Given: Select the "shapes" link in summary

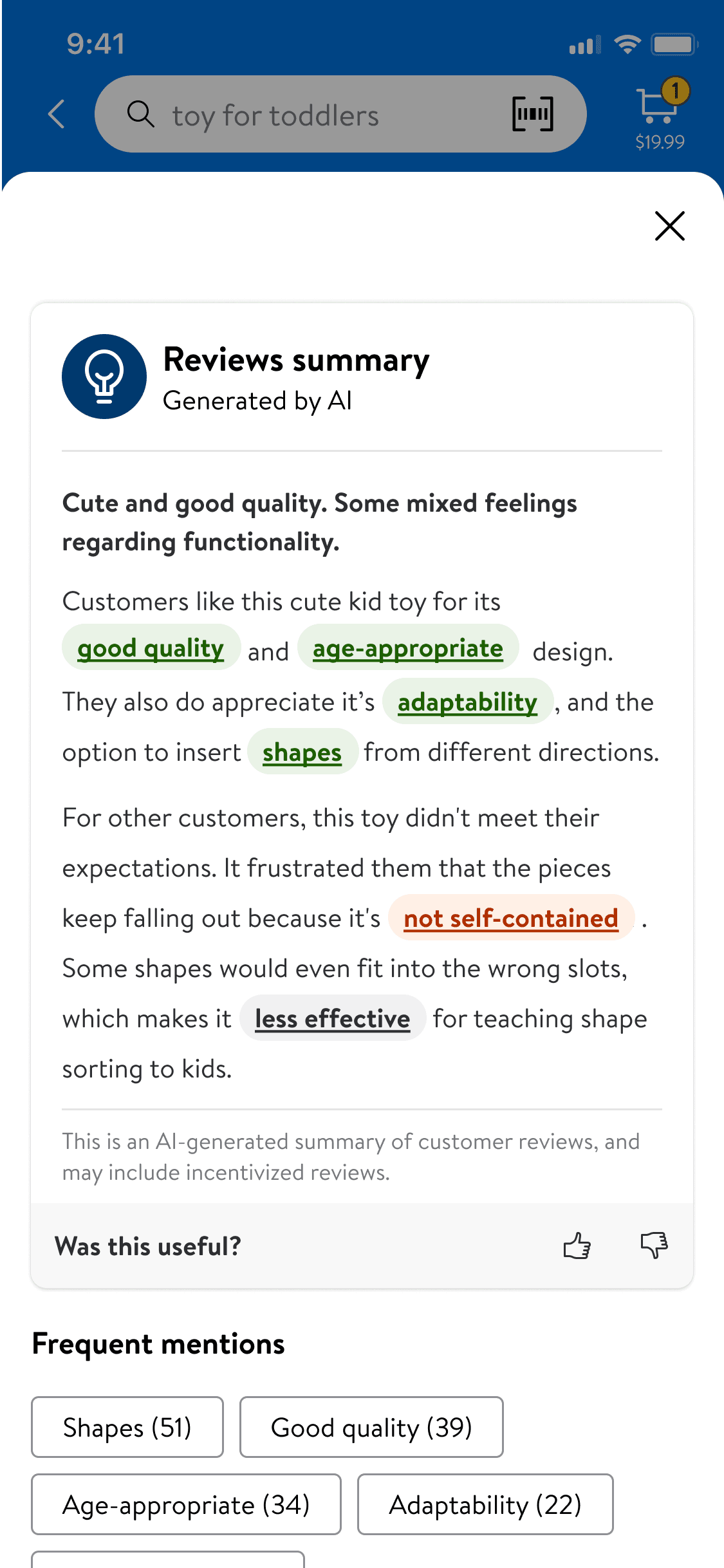Looking at the screenshot, I should pyautogui.click(x=302, y=752).
